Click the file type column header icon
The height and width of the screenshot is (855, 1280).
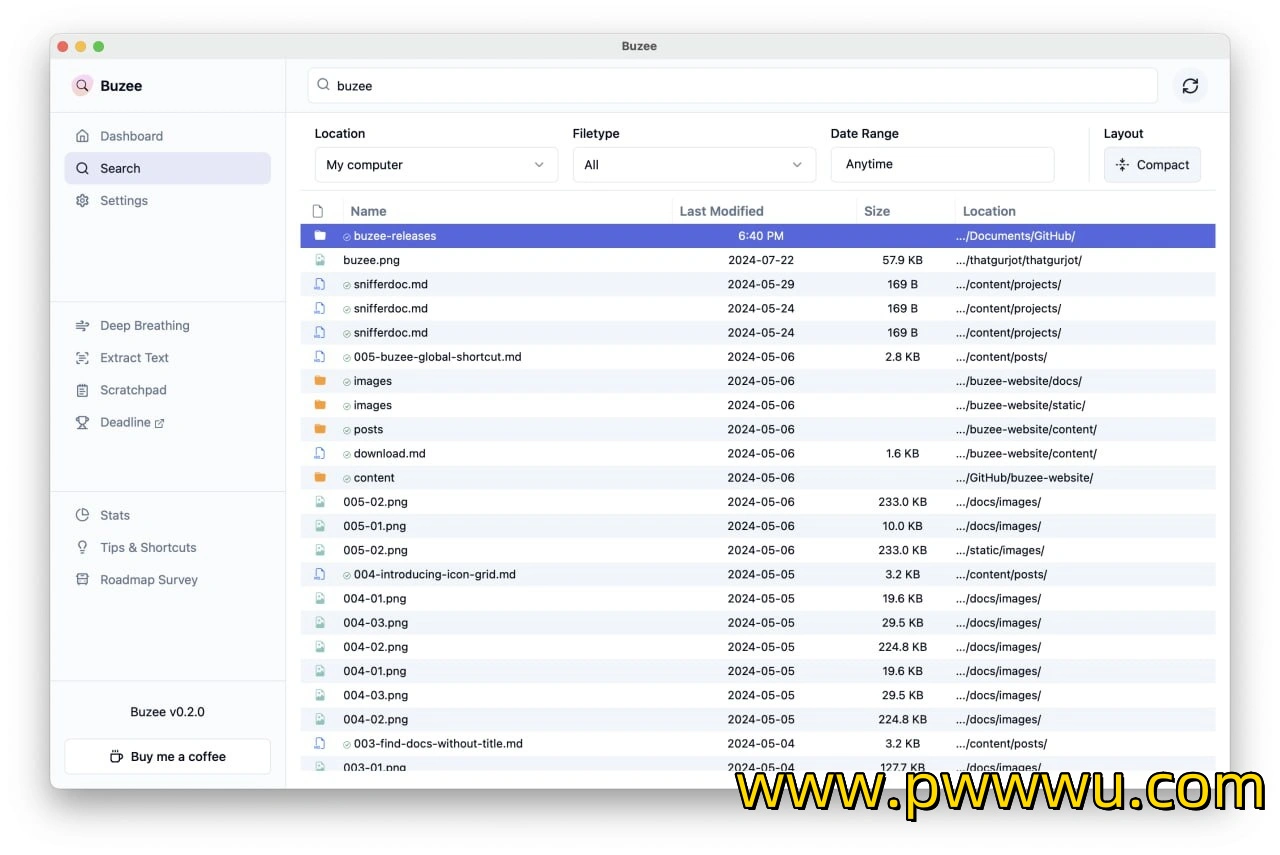tap(318, 211)
